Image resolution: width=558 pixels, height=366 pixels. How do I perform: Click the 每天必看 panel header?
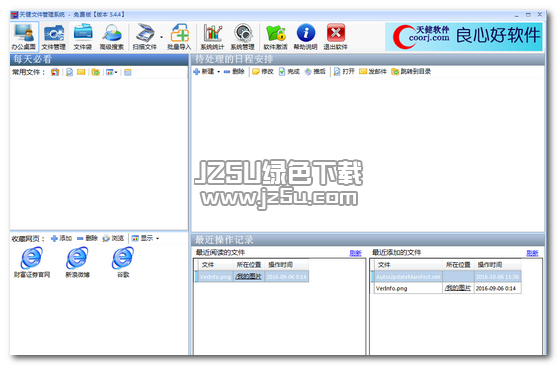pyautogui.click(x=99, y=59)
